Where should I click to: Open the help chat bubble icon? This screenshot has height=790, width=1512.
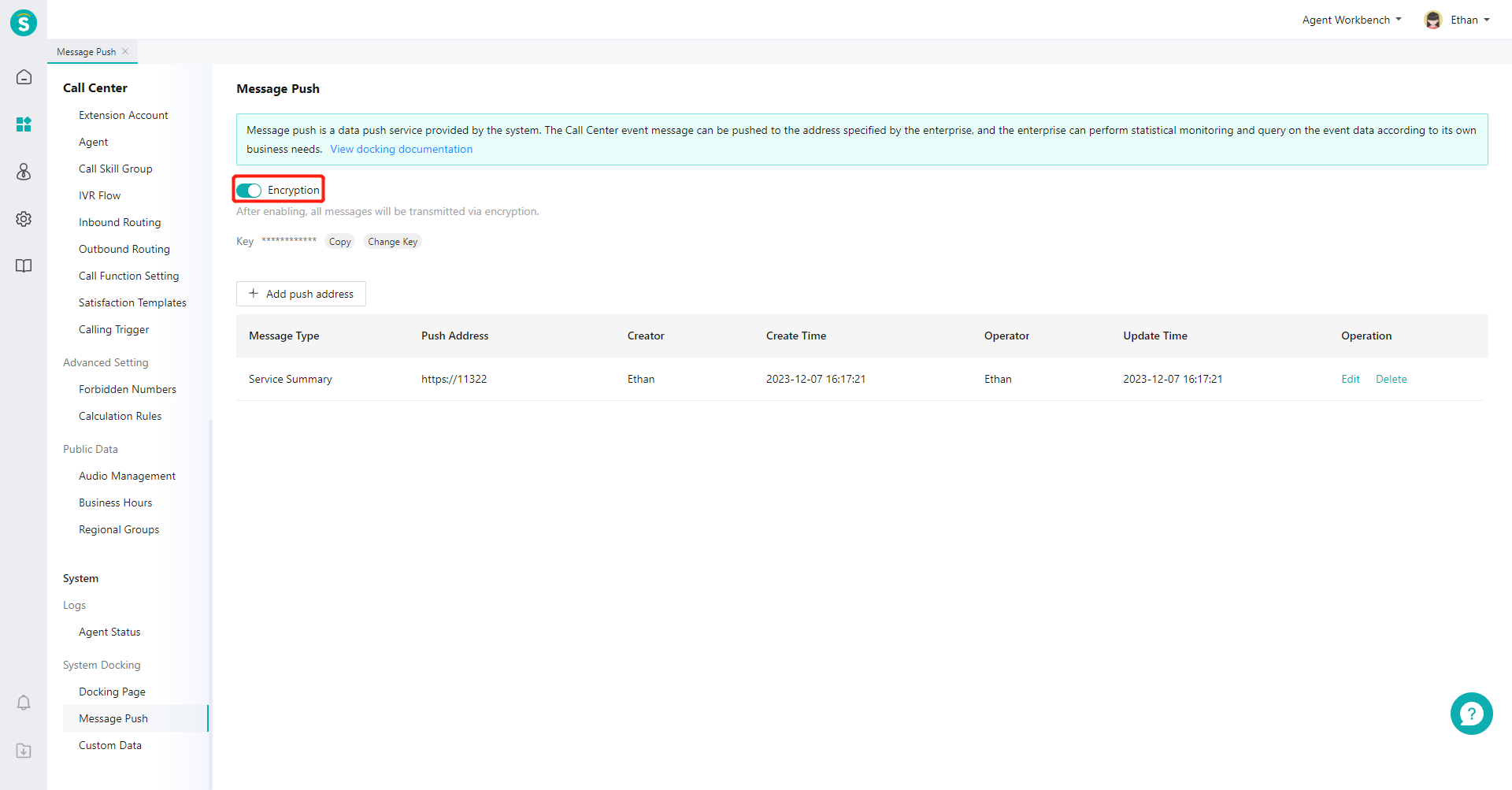(x=1471, y=714)
